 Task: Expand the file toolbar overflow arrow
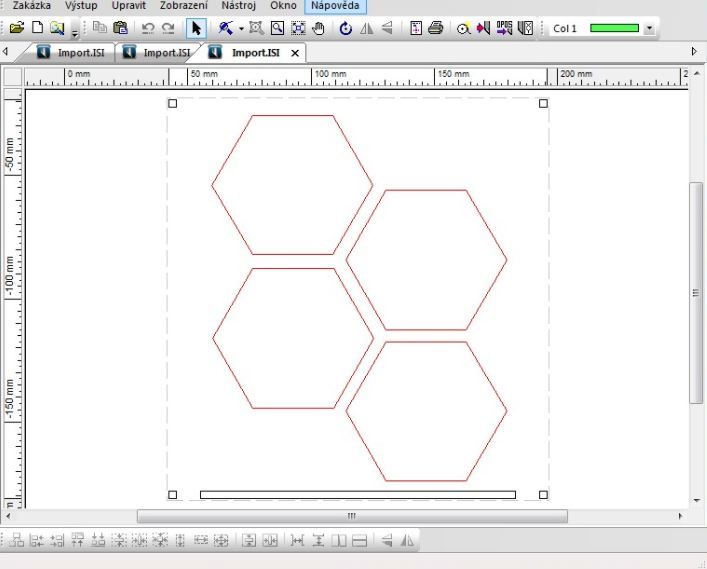(x=75, y=32)
